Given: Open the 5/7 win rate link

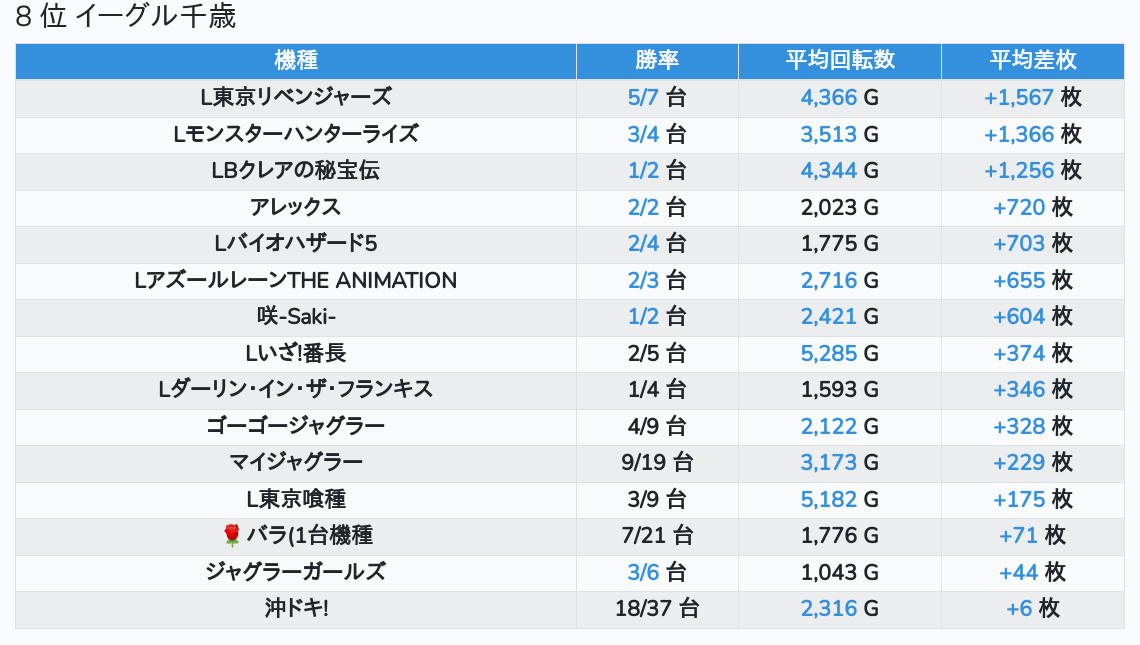Looking at the screenshot, I should 644,98.
